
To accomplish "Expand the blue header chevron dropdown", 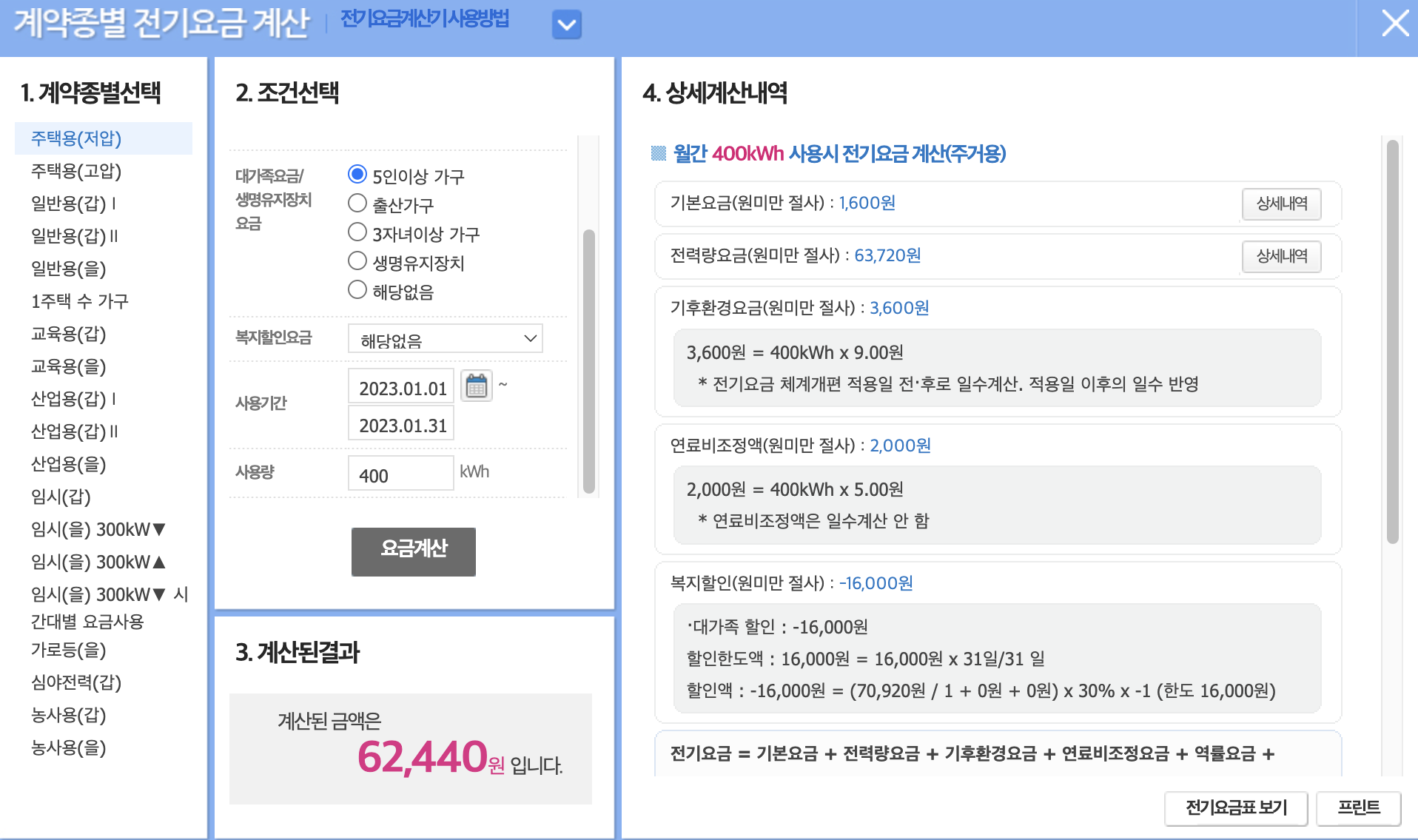I will tap(567, 24).
